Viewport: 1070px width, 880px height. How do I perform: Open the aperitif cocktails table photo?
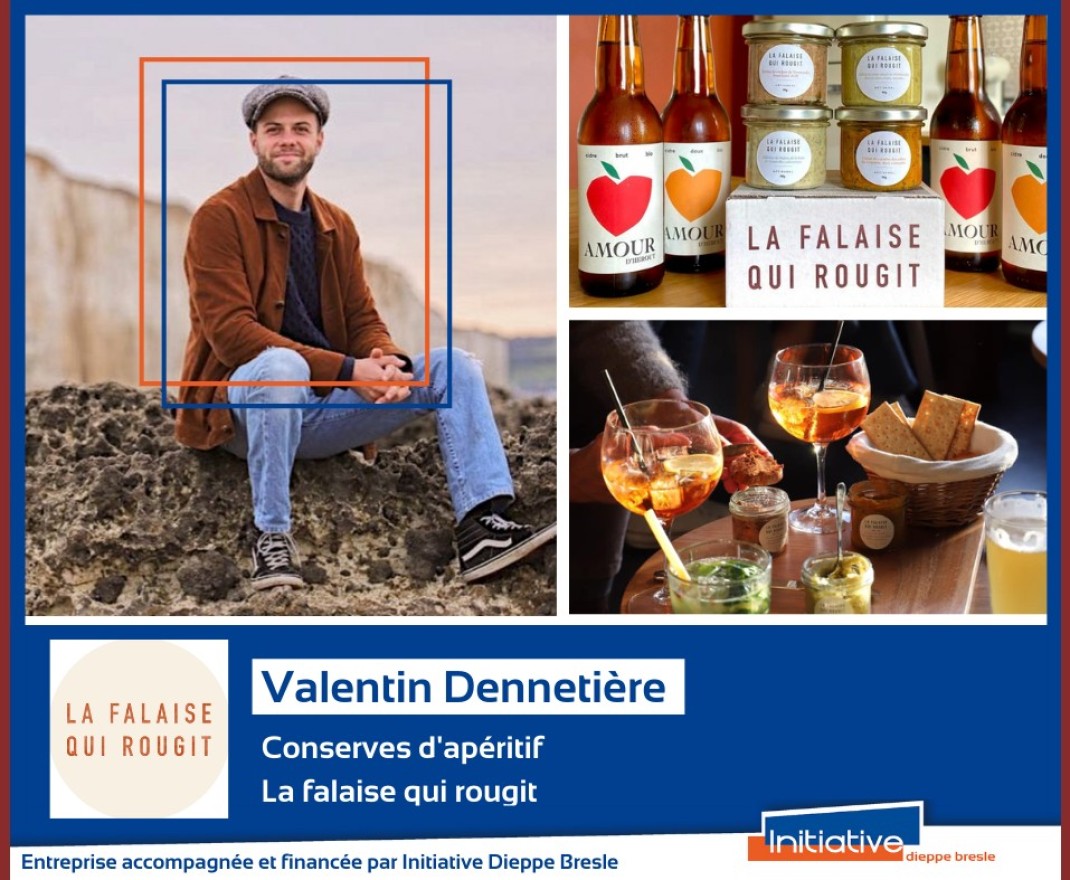click(808, 467)
